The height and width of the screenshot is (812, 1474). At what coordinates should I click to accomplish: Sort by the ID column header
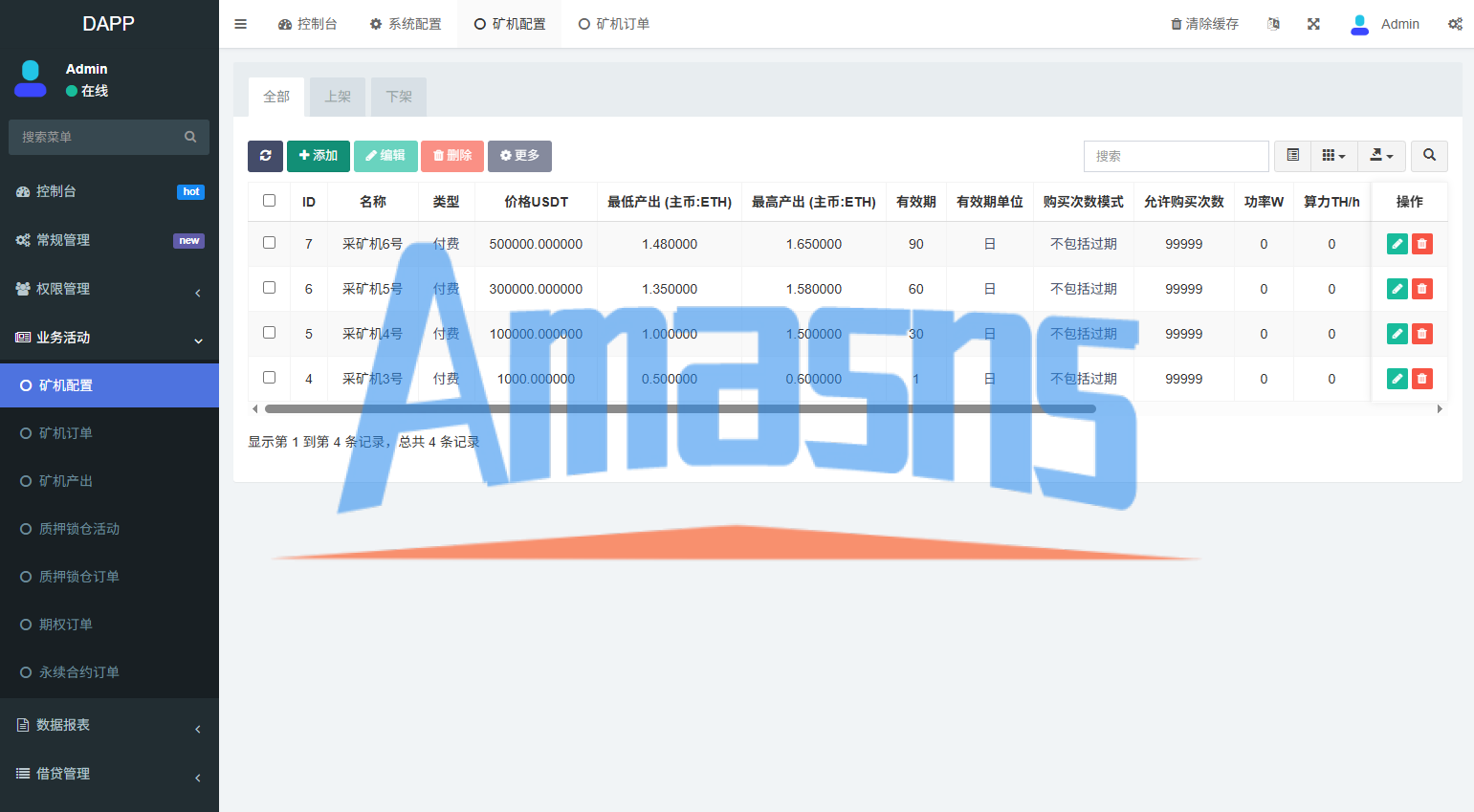click(309, 202)
